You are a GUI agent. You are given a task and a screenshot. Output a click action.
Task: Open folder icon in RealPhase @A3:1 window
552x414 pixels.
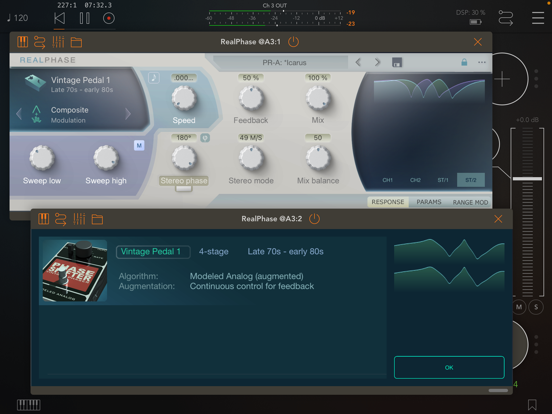click(76, 43)
